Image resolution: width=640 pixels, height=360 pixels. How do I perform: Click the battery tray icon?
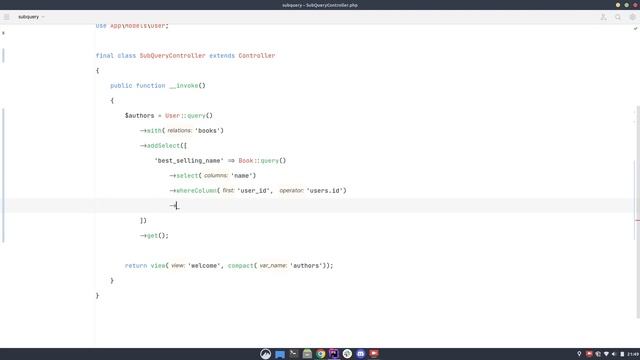(622, 354)
